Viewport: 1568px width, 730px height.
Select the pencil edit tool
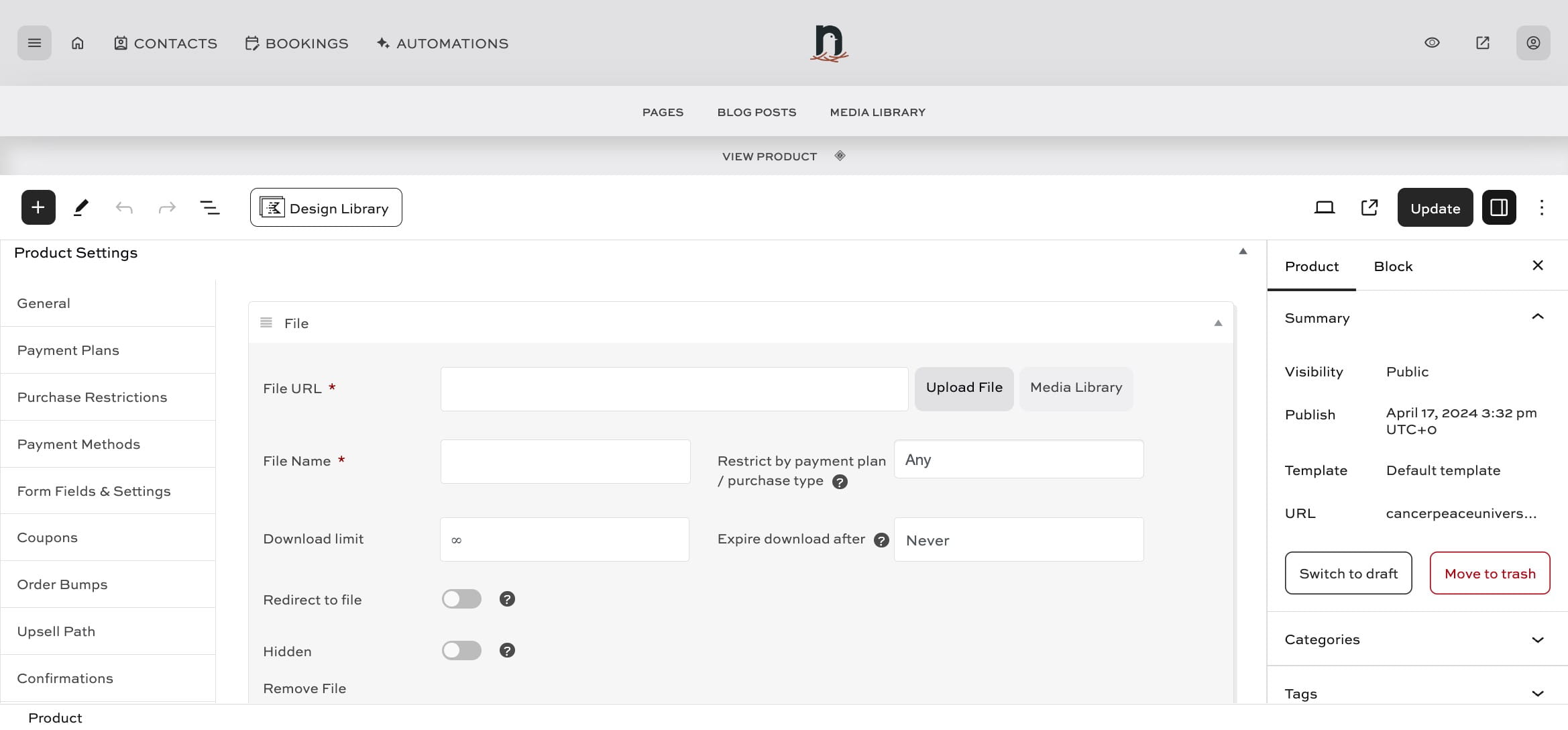(x=81, y=207)
